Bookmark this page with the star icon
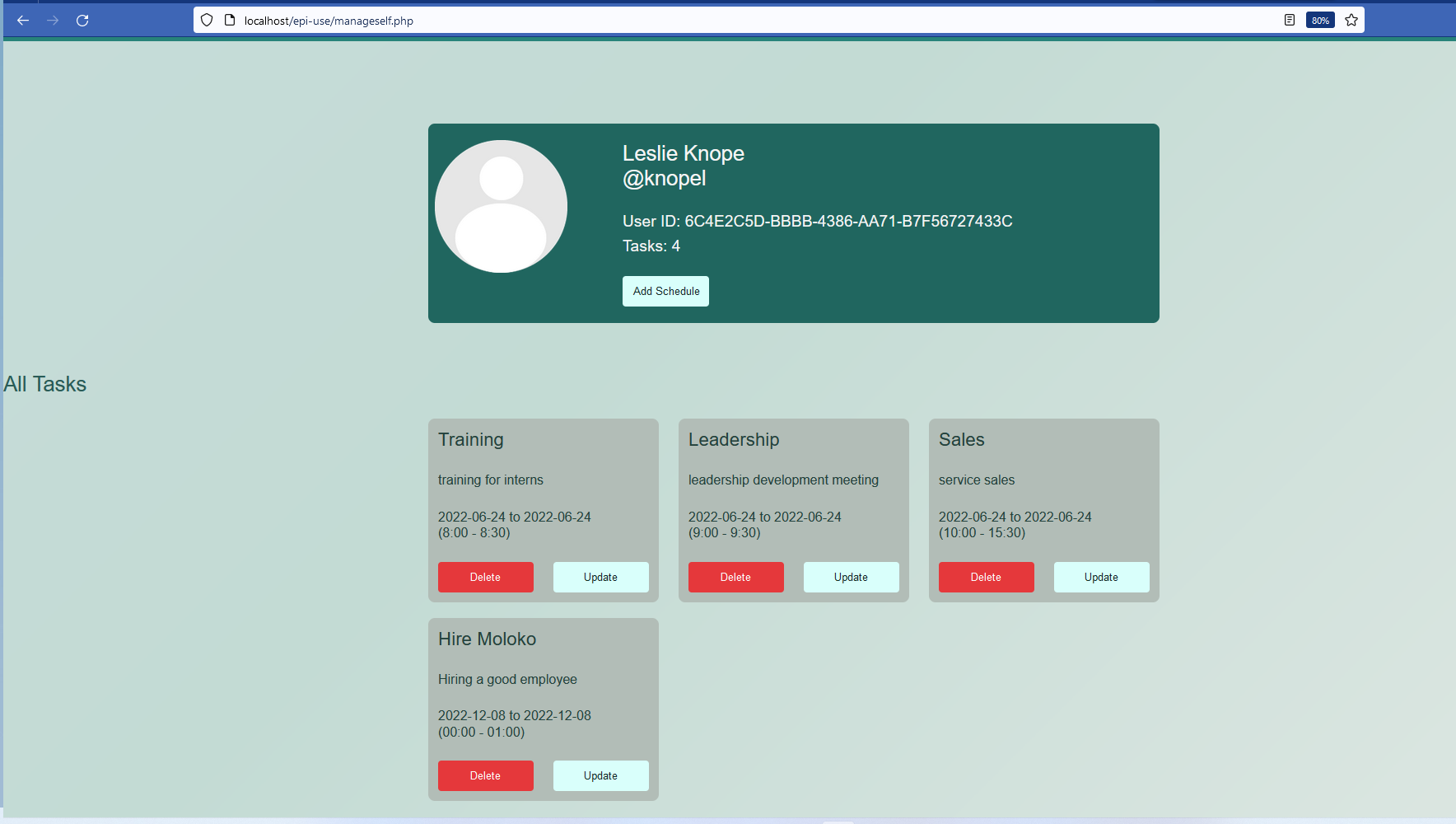Image resolution: width=1456 pixels, height=824 pixels. [1351, 20]
